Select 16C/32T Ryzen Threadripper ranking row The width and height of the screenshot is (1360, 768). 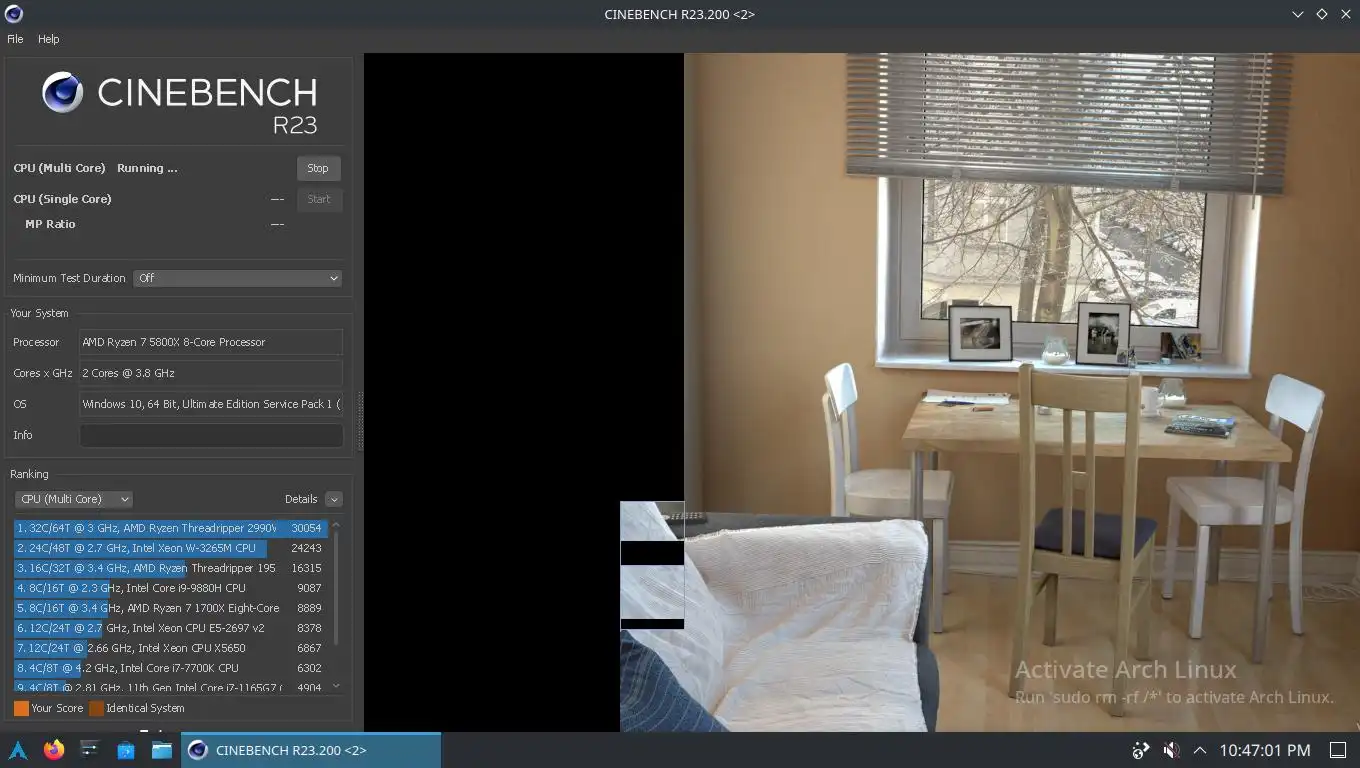click(170, 568)
